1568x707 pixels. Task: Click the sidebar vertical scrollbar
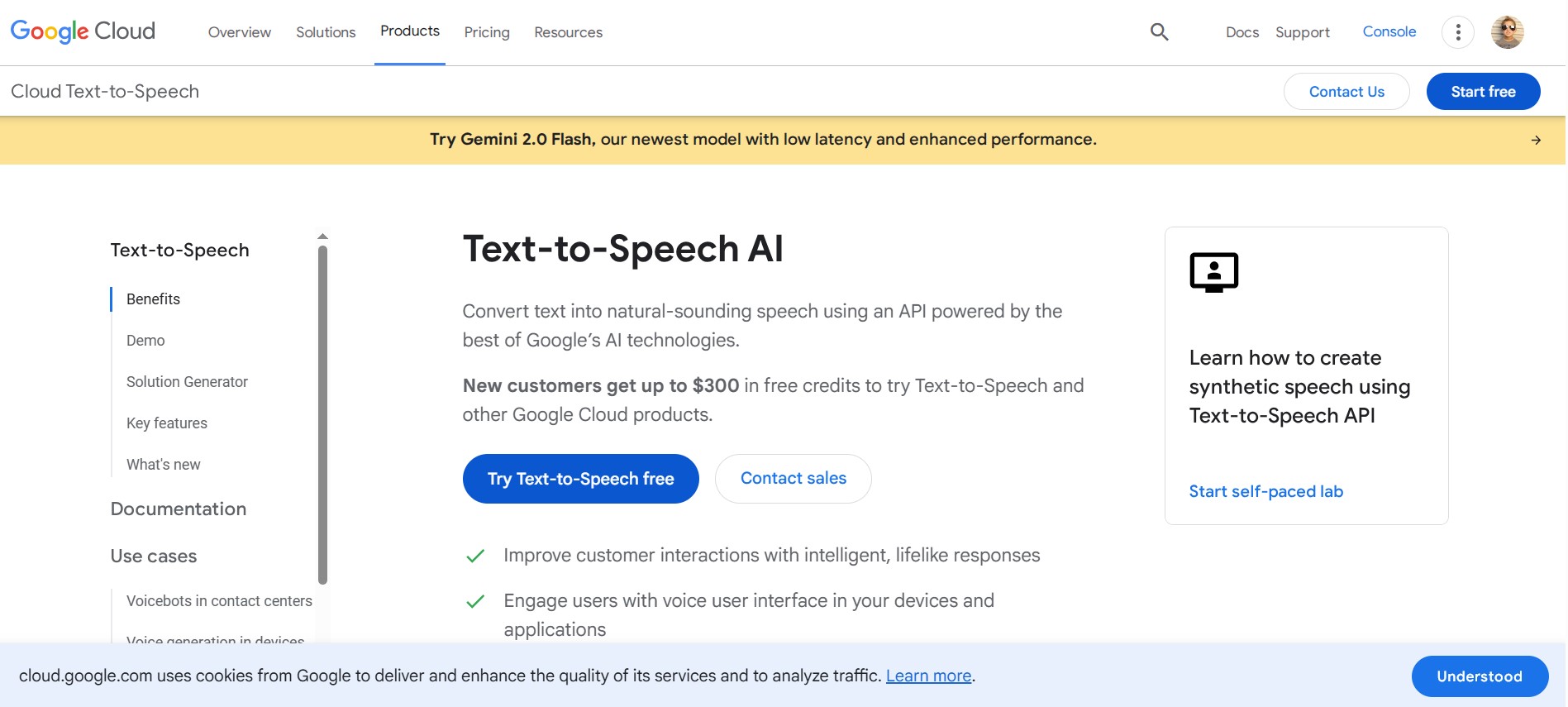click(322, 414)
